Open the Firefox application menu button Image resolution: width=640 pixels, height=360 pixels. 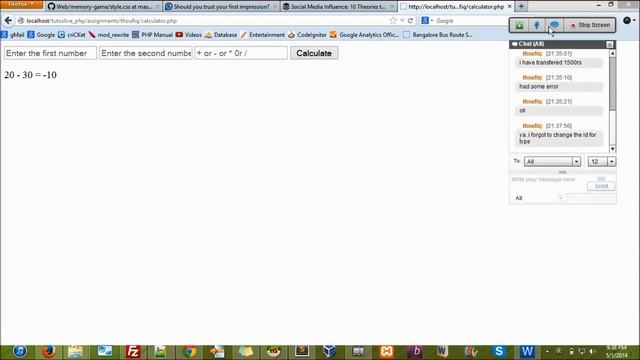[x=21, y=4]
